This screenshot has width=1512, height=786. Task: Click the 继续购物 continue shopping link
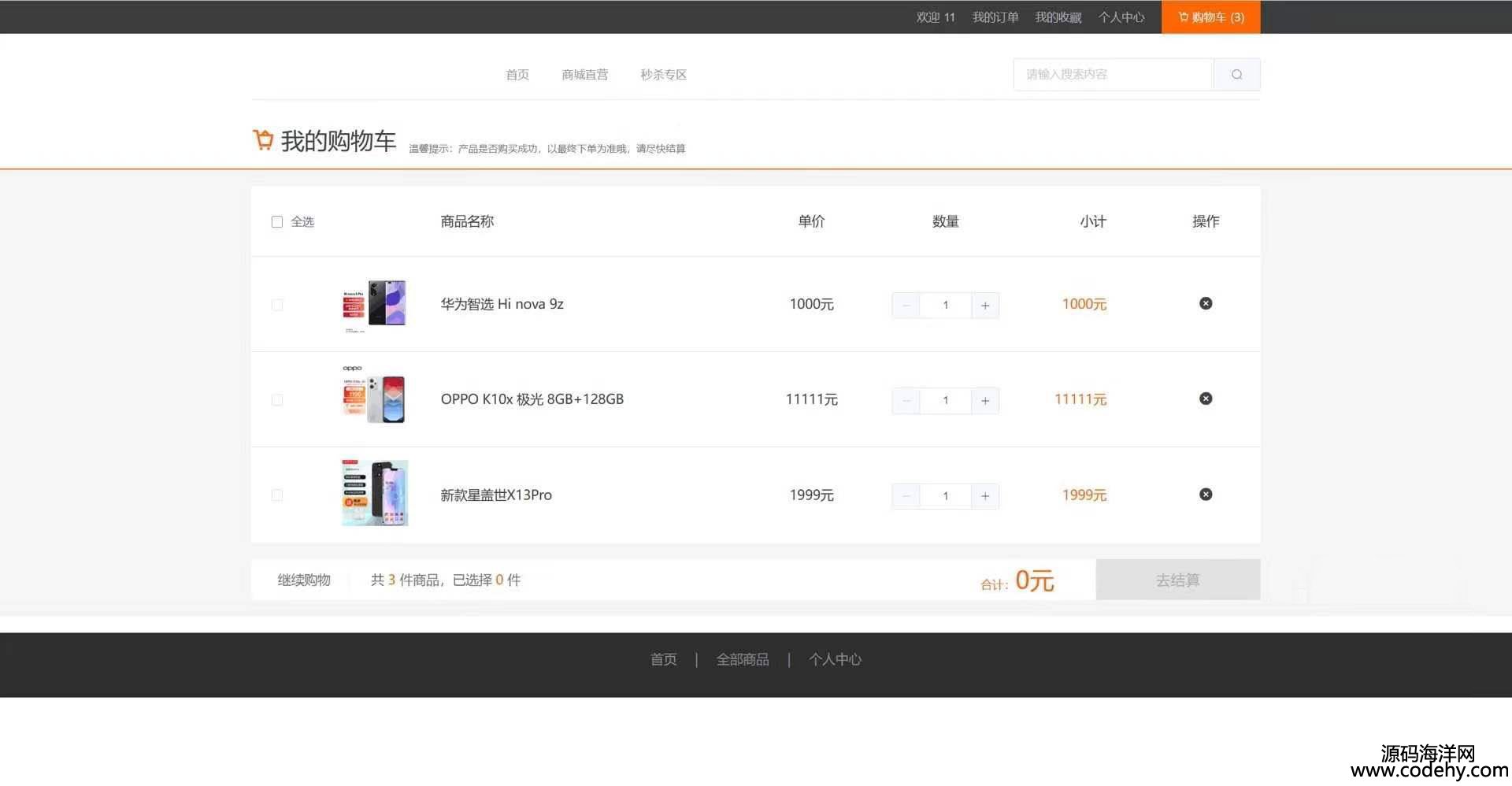(x=304, y=580)
